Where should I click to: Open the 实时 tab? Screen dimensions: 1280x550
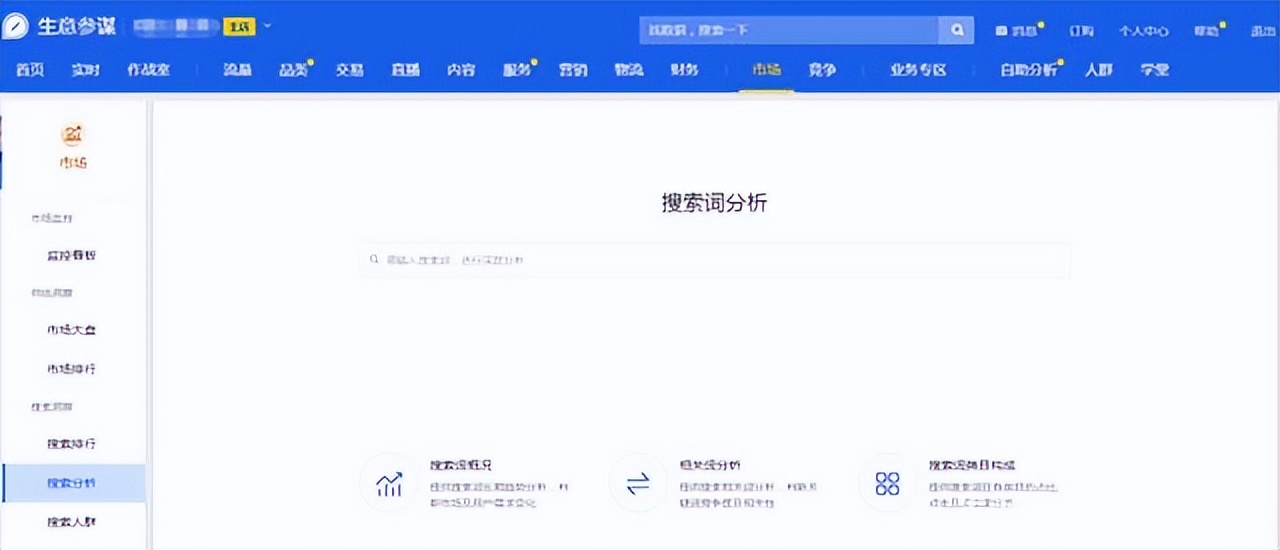86,70
